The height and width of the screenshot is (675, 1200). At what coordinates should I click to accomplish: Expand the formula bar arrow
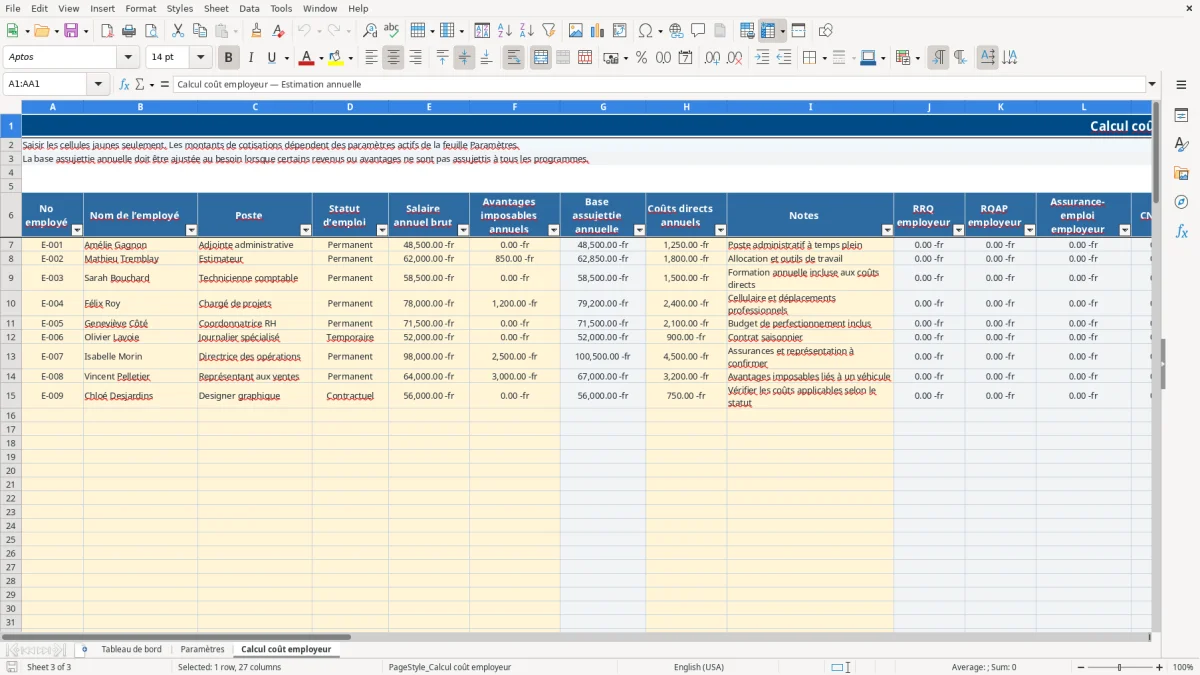click(x=1152, y=84)
